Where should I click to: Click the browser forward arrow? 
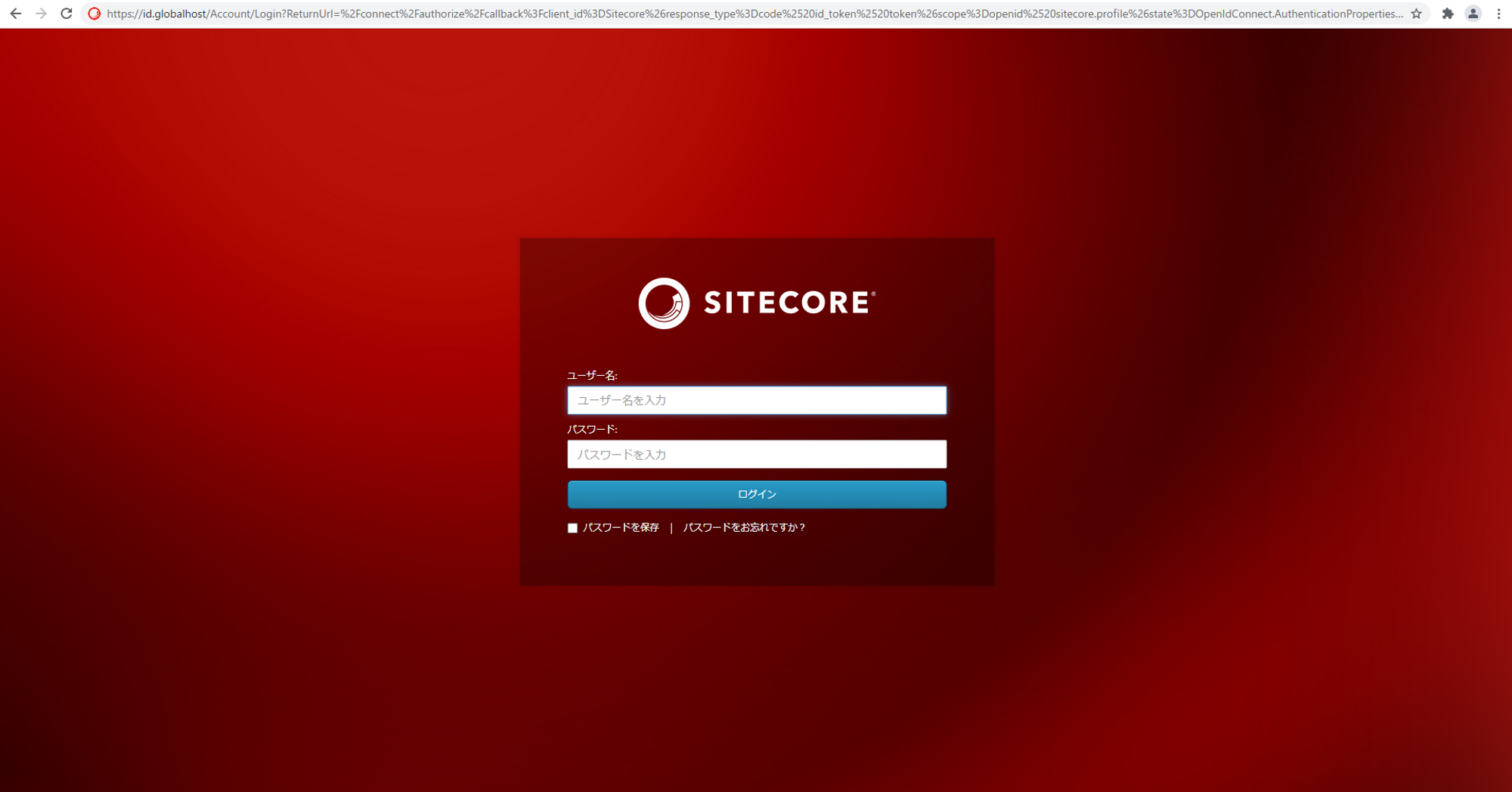(41, 14)
